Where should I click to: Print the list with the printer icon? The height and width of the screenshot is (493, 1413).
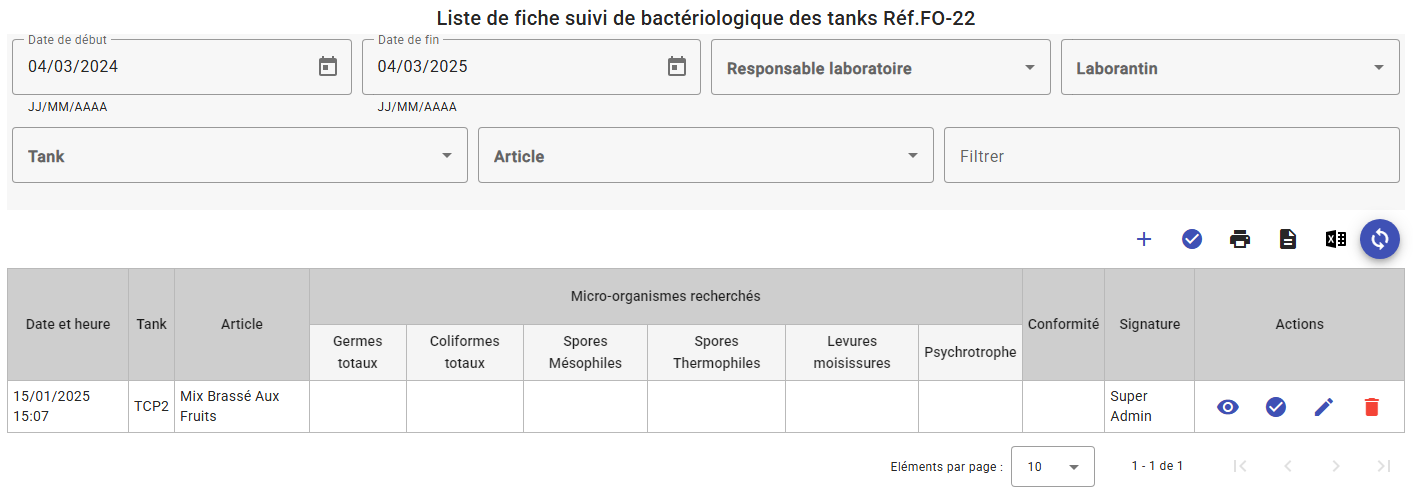pyautogui.click(x=1240, y=239)
